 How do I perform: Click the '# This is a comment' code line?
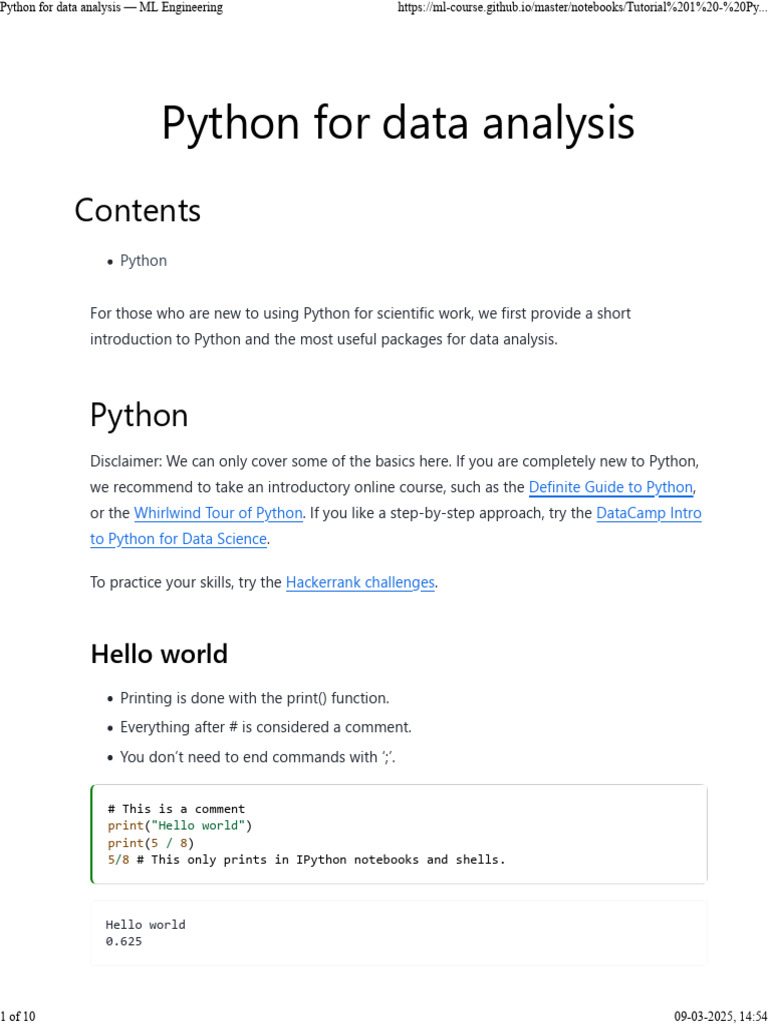pyautogui.click(x=176, y=809)
